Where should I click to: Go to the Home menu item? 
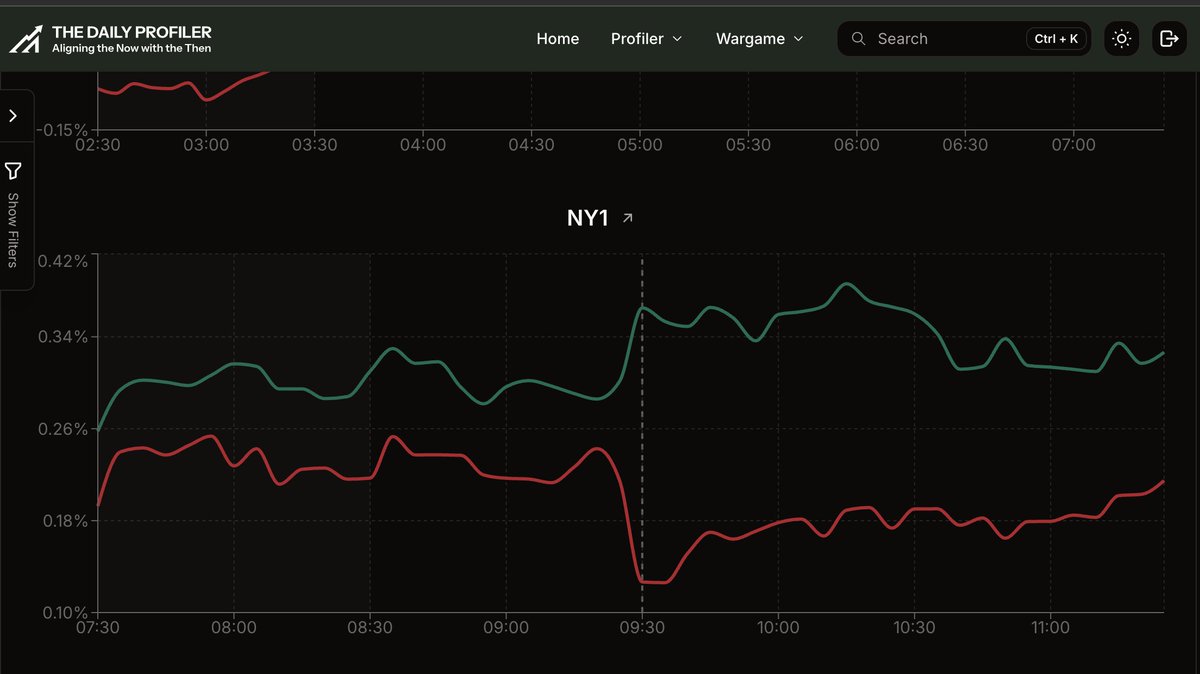click(x=558, y=38)
